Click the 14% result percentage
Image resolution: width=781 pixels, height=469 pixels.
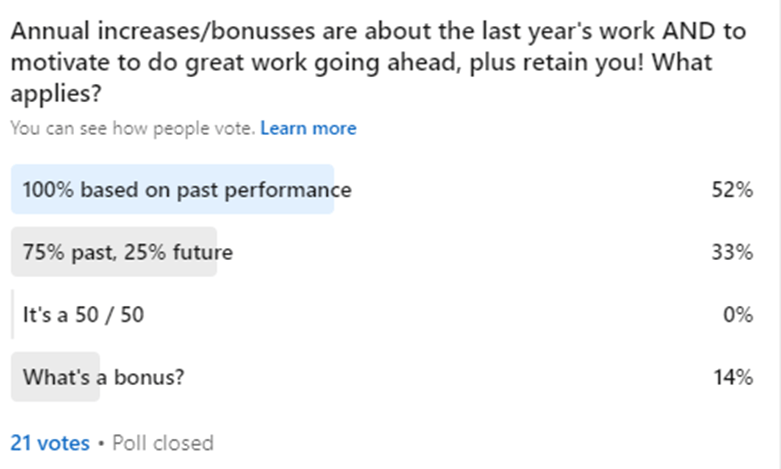tap(735, 377)
